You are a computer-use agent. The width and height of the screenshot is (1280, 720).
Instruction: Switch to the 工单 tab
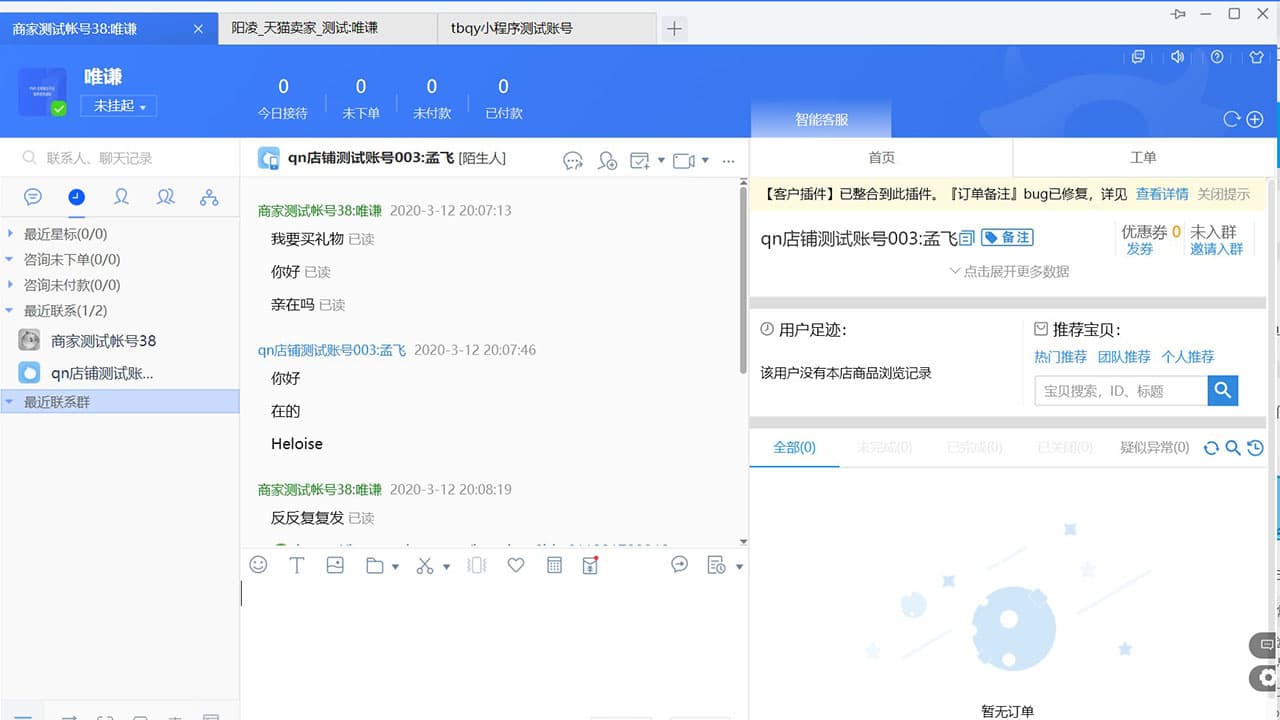pyautogui.click(x=1143, y=158)
